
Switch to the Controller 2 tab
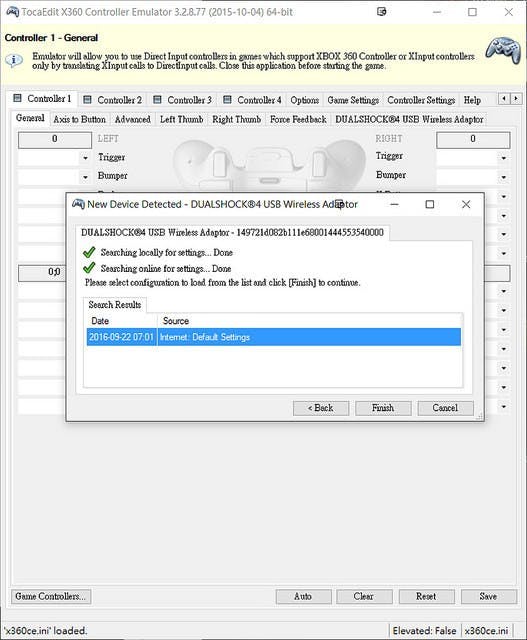click(x=112, y=100)
